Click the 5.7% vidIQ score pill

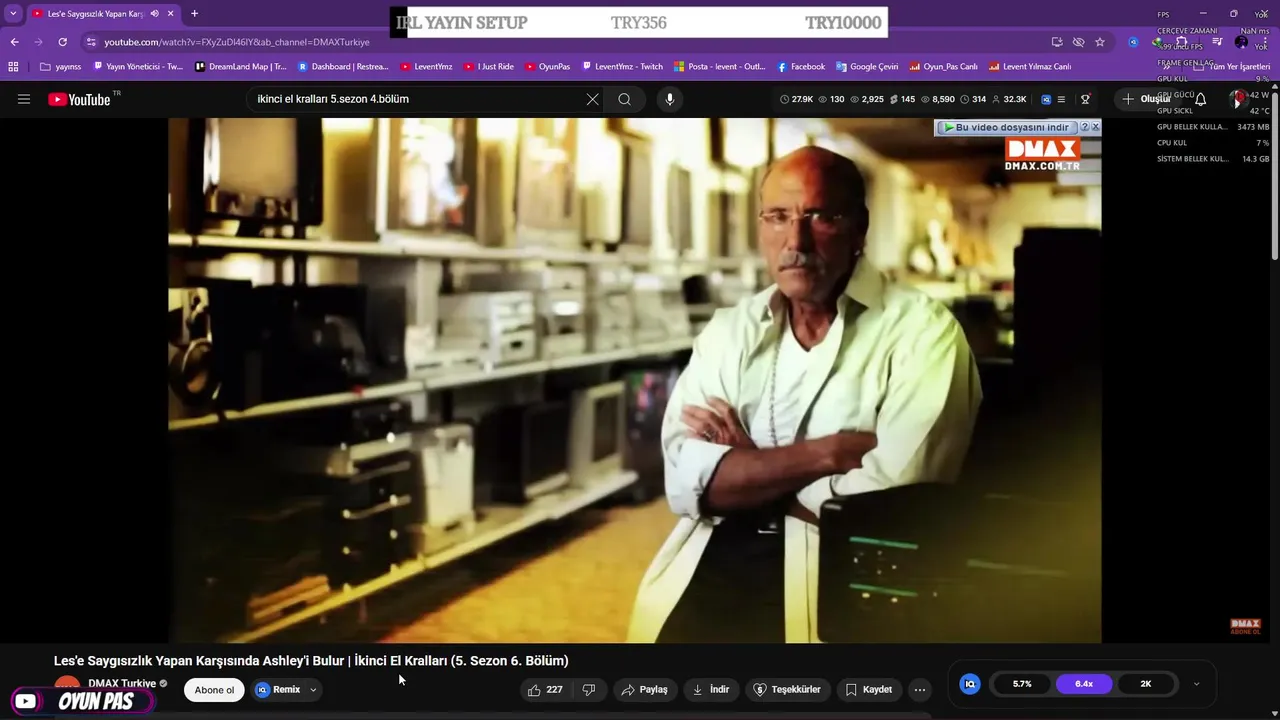(1022, 684)
